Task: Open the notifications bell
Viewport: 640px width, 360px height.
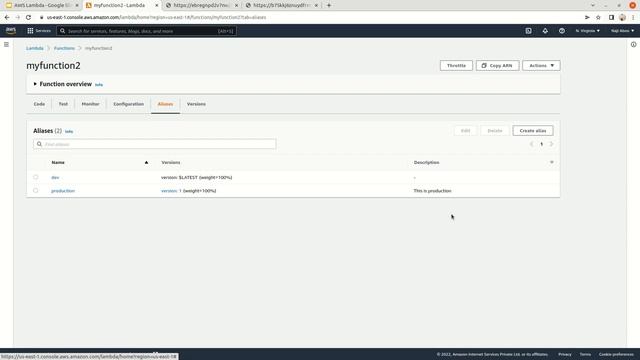Action: (x=545, y=31)
